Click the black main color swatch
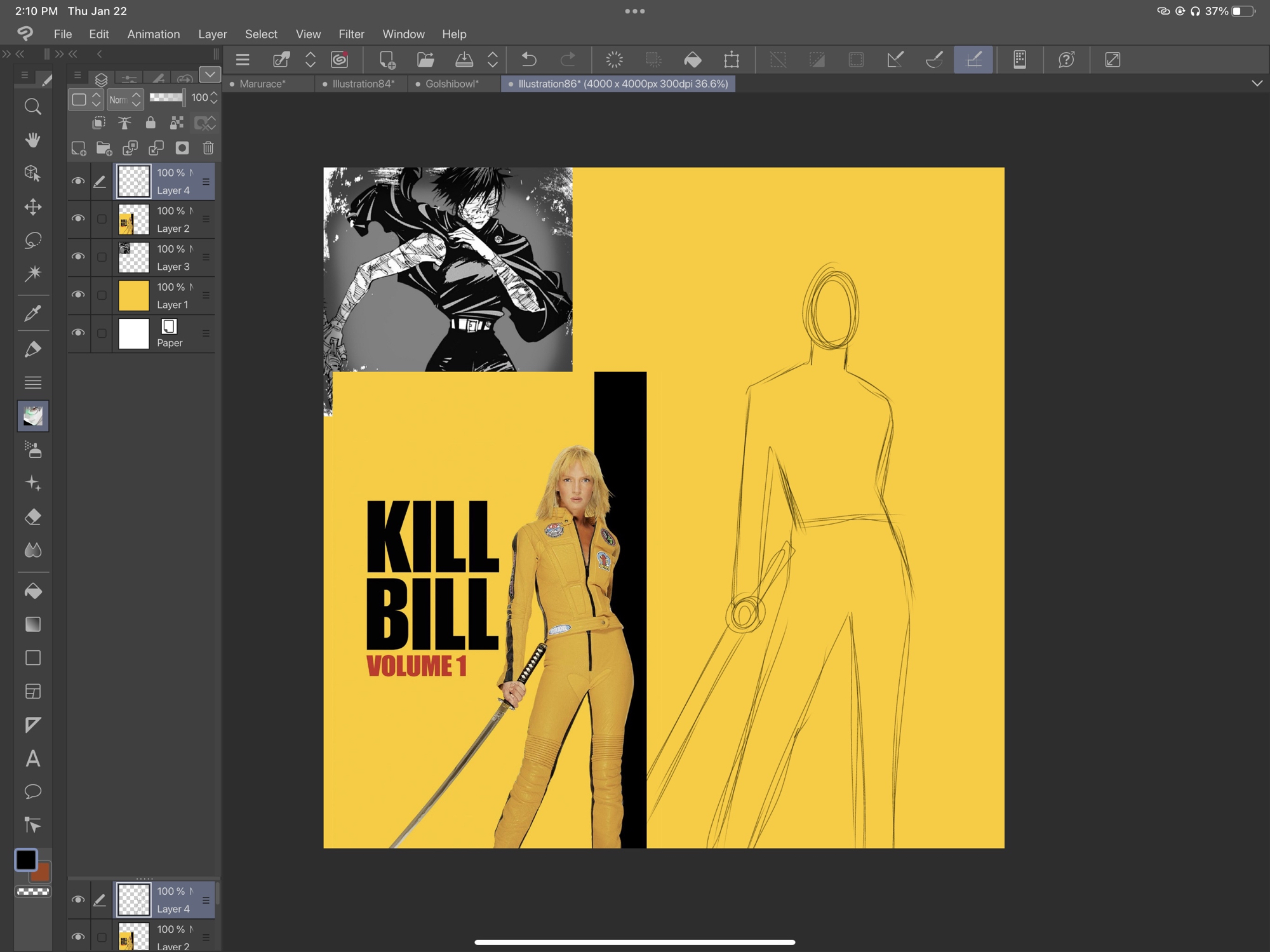This screenshot has height=952, width=1270. point(26,859)
